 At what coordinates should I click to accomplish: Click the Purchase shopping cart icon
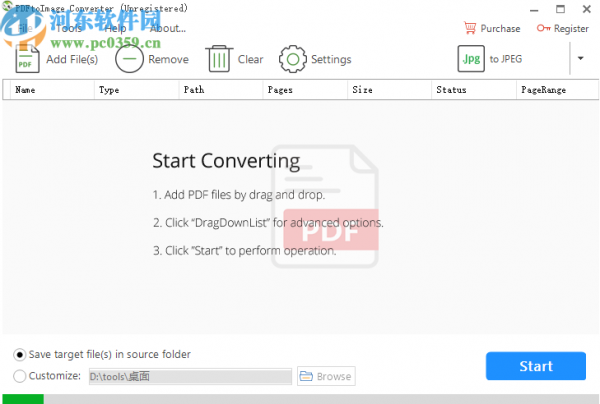coord(470,28)
